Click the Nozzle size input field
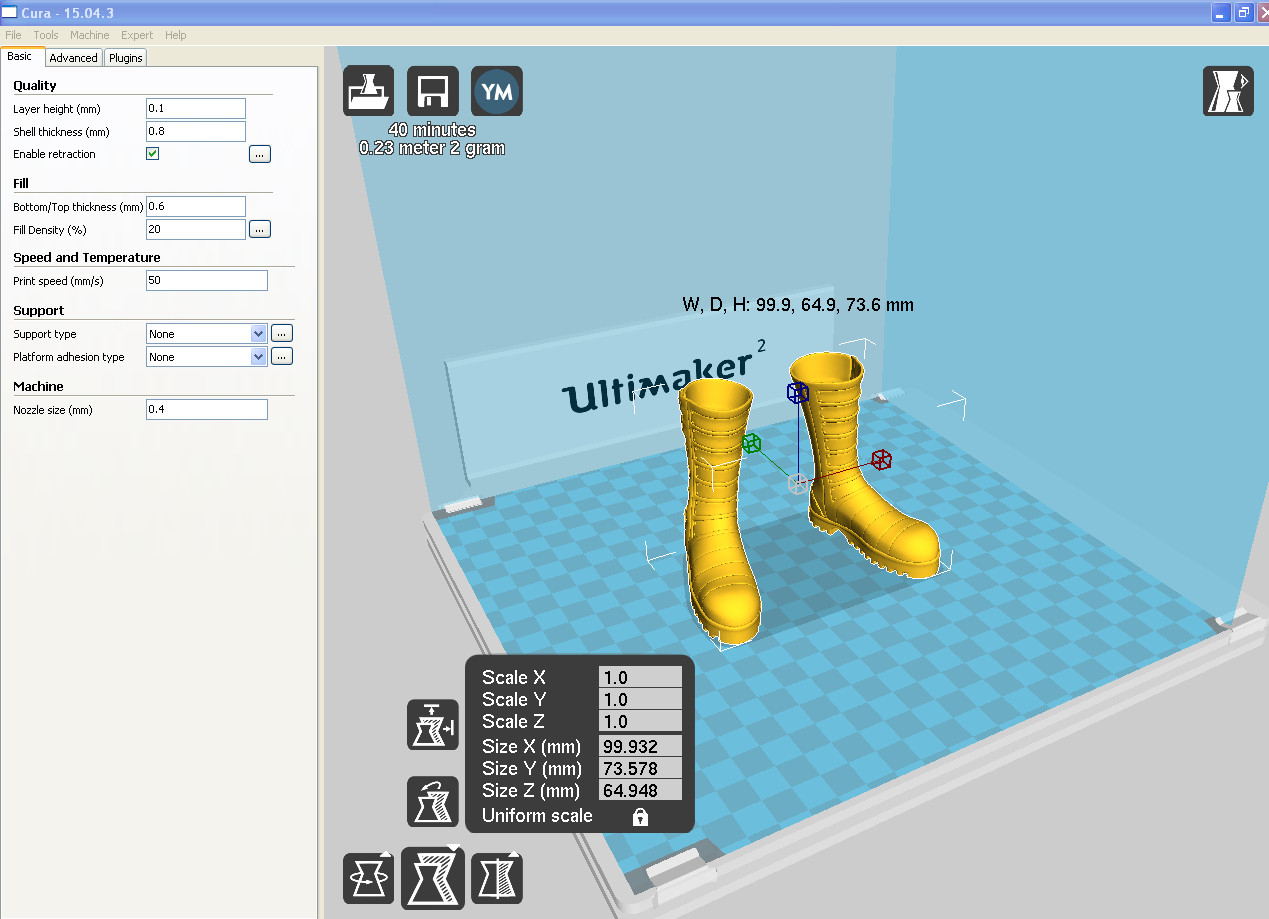This screenshot has height=919, width=1269. pyautogui.click(x=207, y=409)
